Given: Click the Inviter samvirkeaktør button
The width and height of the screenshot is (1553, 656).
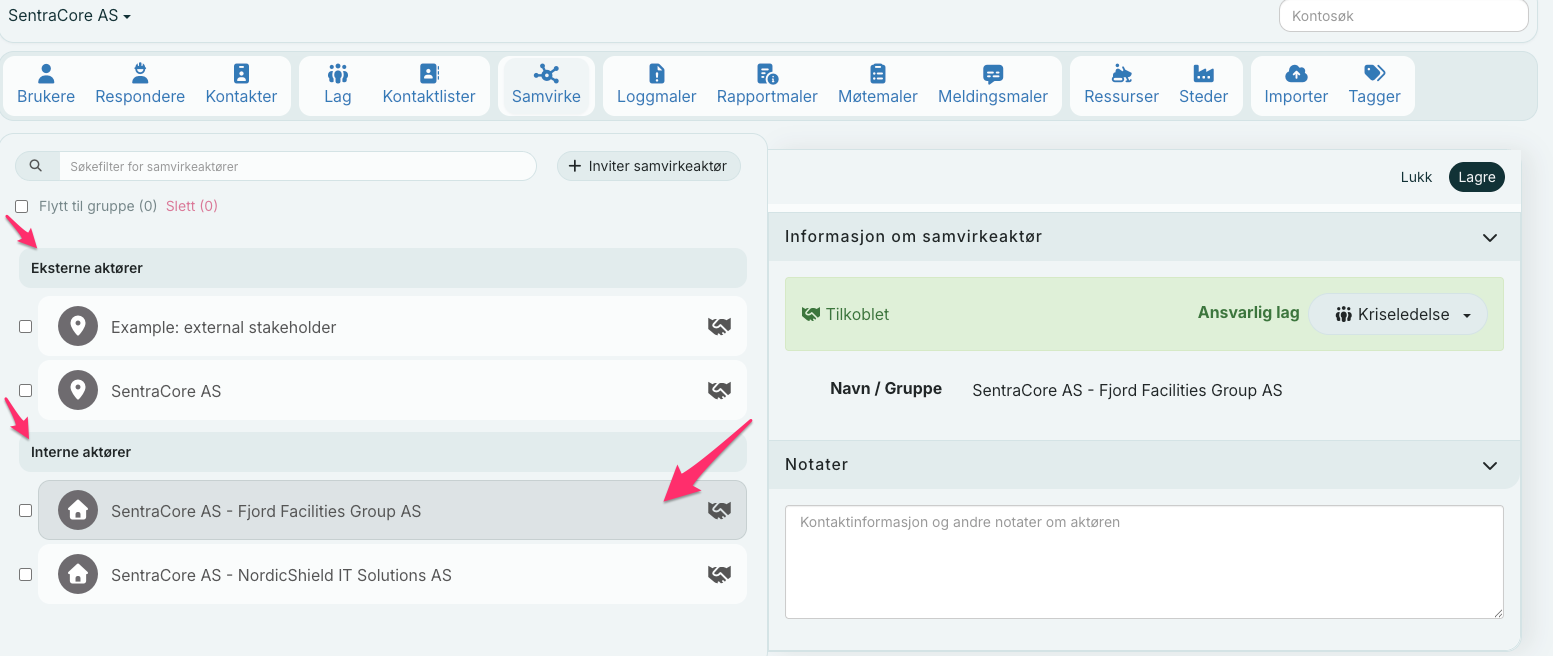Looking at the screenshot, I should coord(648,166).
